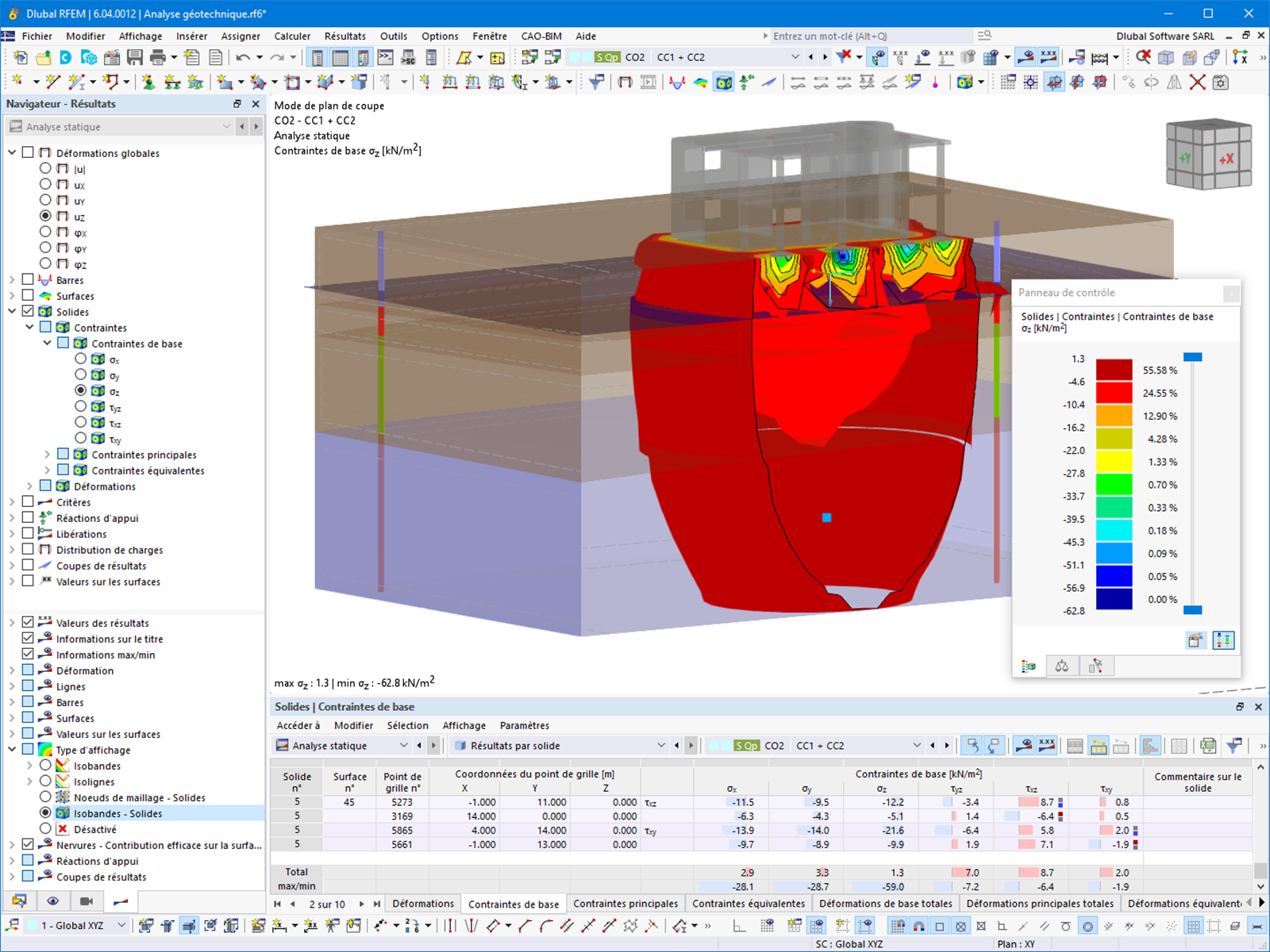Click Accéder à in the table menu

[298, 725]
